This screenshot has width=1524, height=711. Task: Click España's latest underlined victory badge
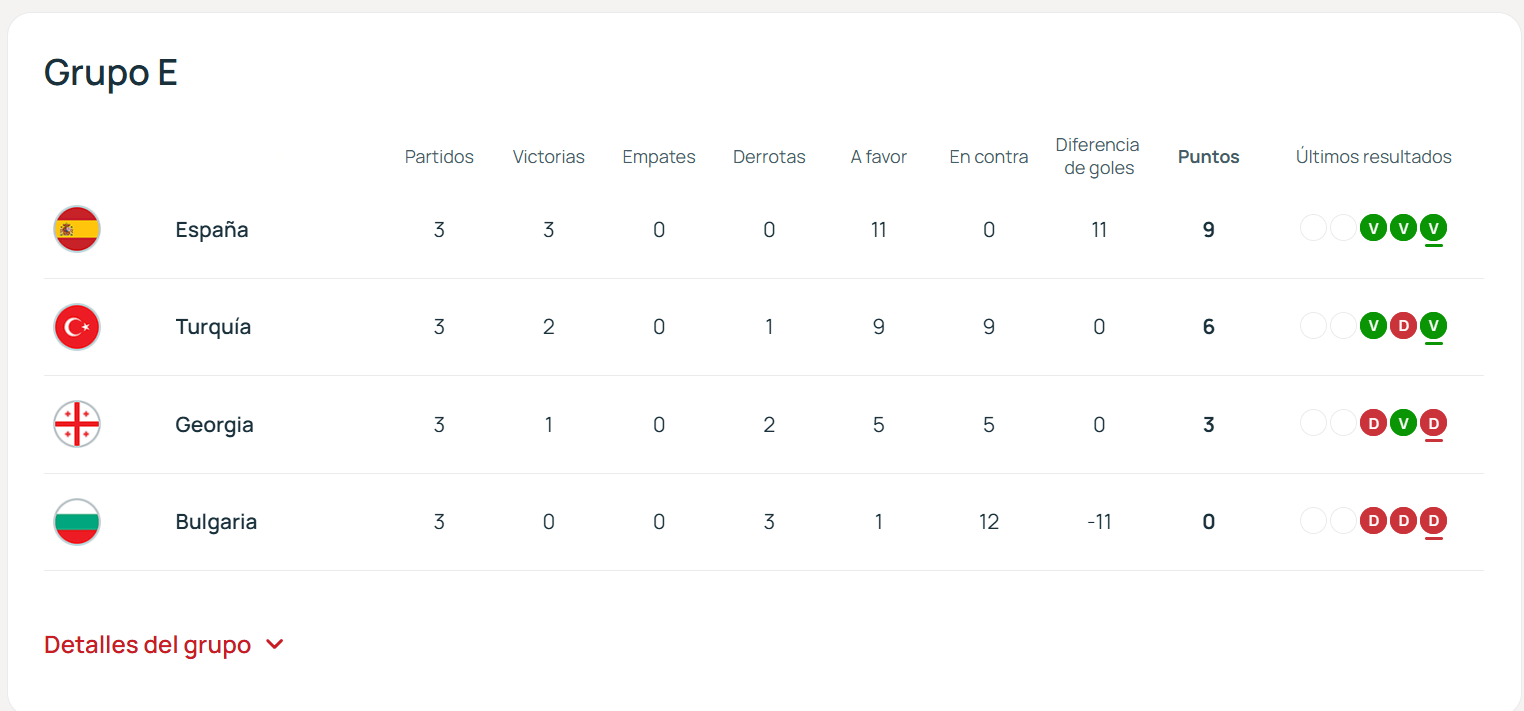(1433, 229)
